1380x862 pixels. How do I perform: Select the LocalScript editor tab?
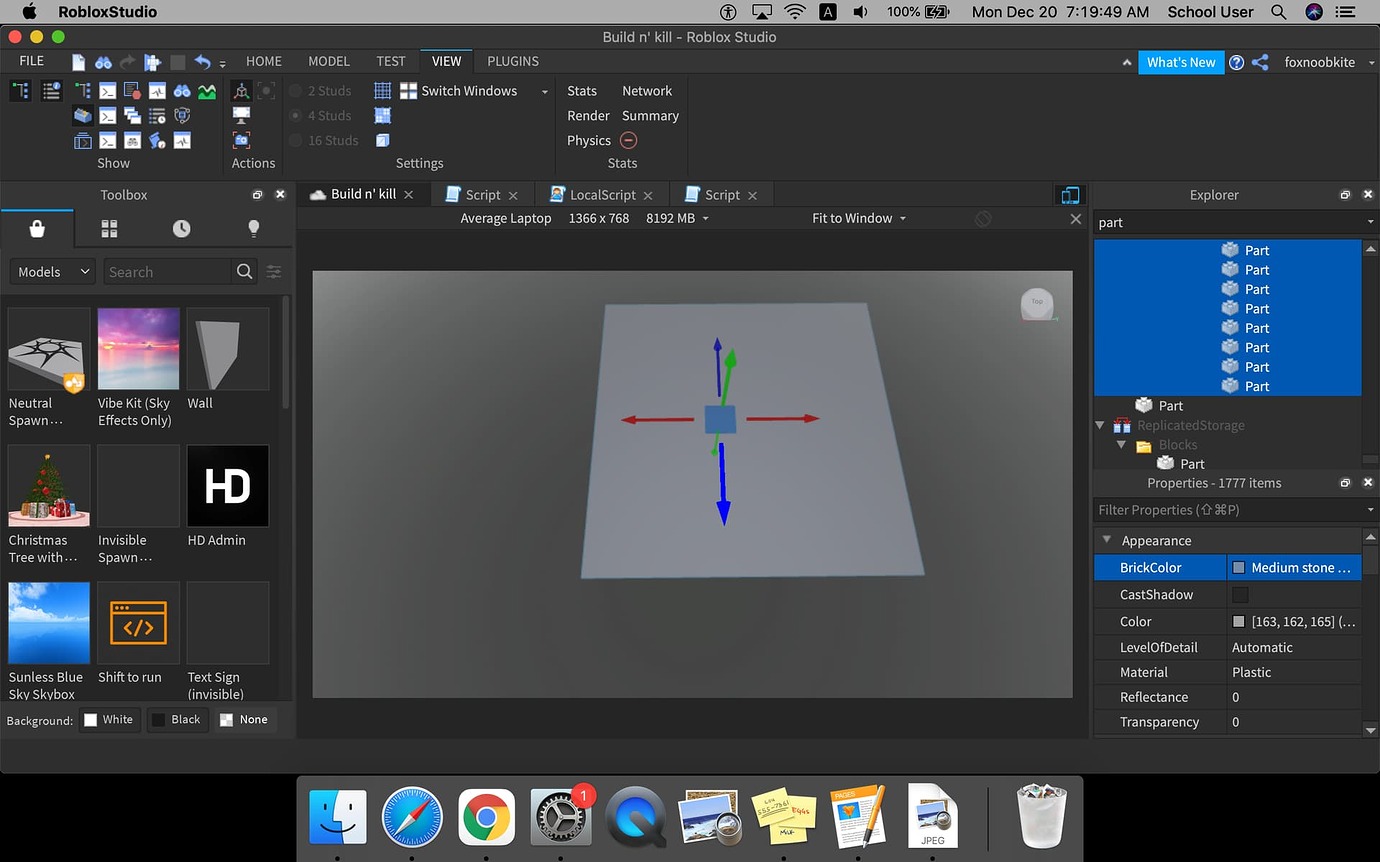point(601,193)
